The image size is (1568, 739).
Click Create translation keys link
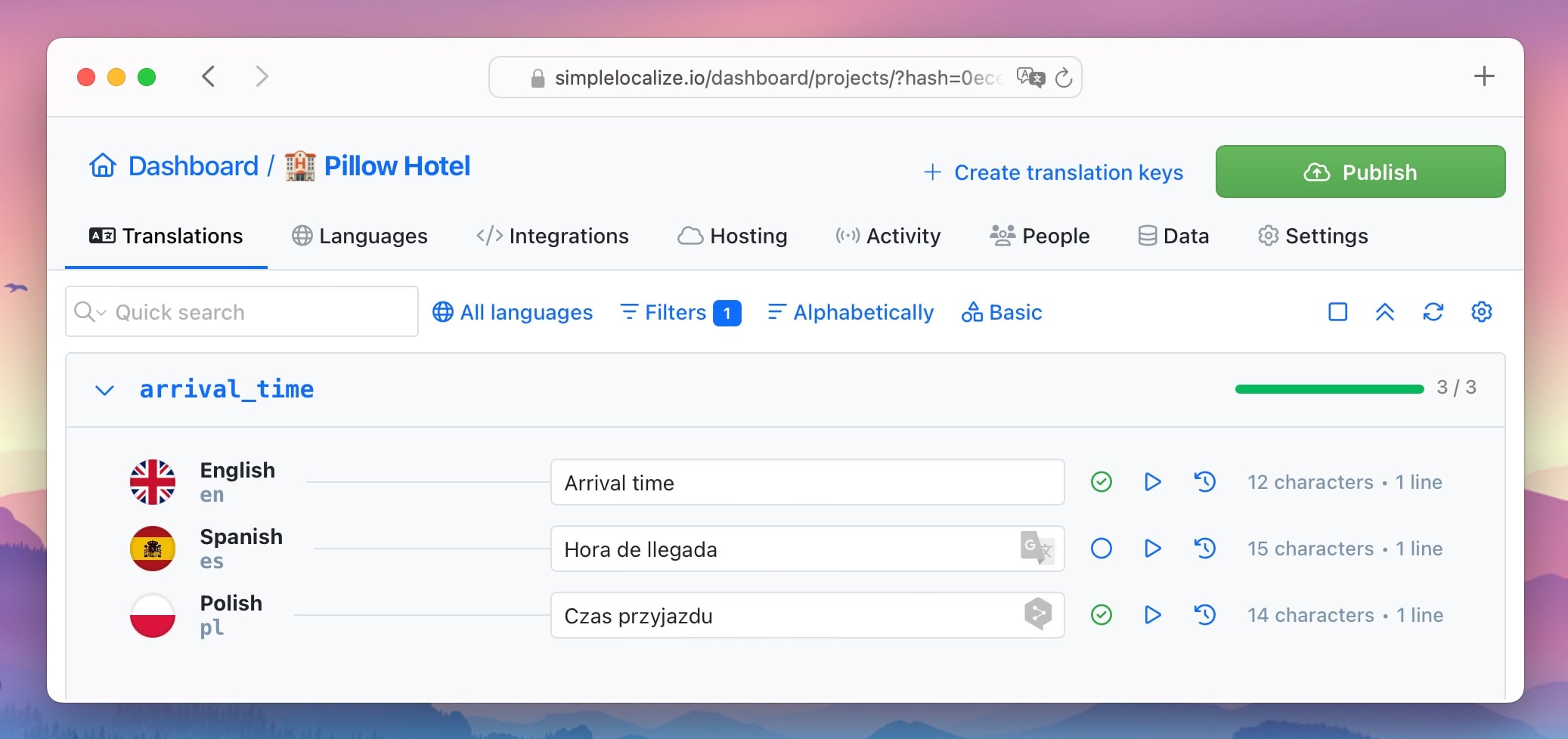pyautogui.click(x=1053, y=172)
